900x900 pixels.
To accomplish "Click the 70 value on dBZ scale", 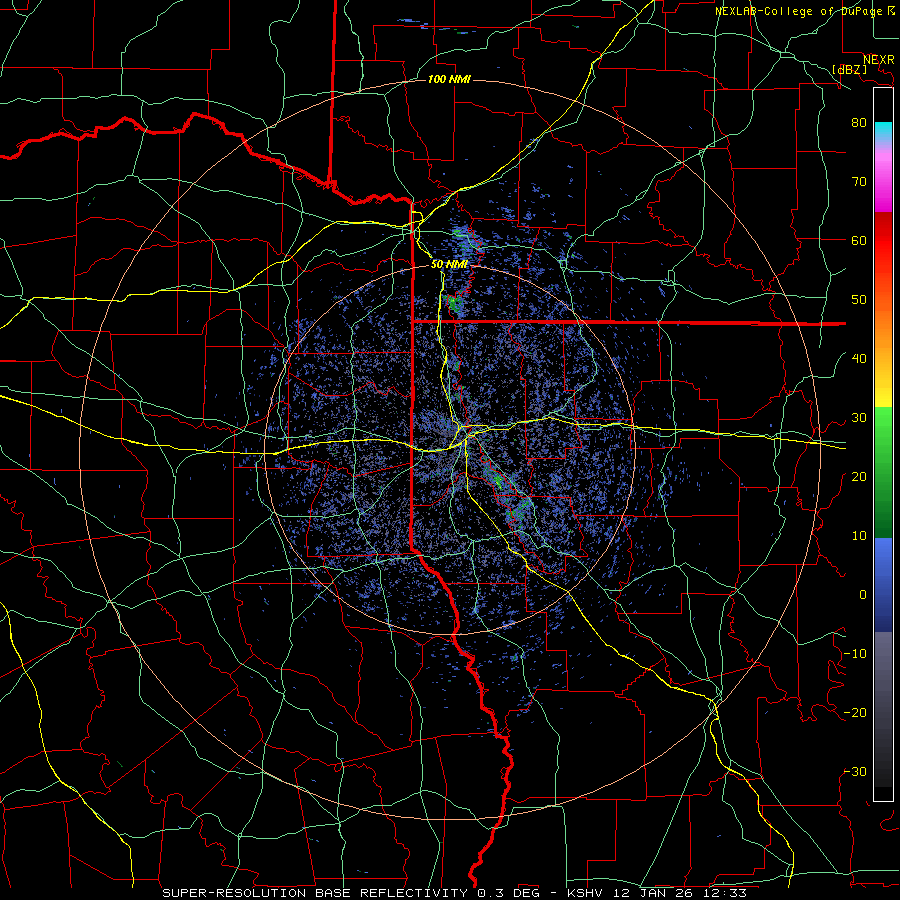I will coord(859,181).
